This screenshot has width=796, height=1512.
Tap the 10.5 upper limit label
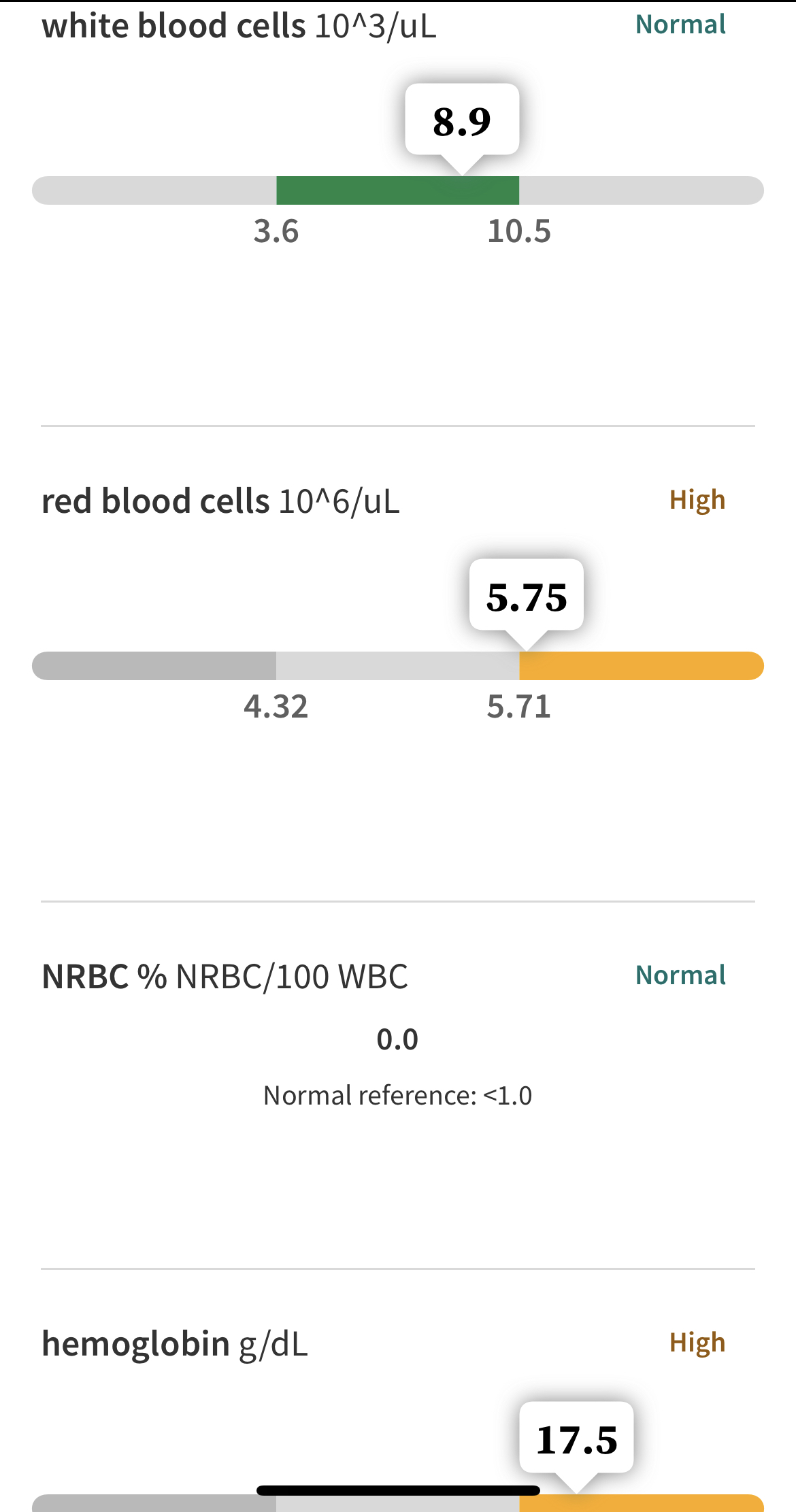point(519,232)
